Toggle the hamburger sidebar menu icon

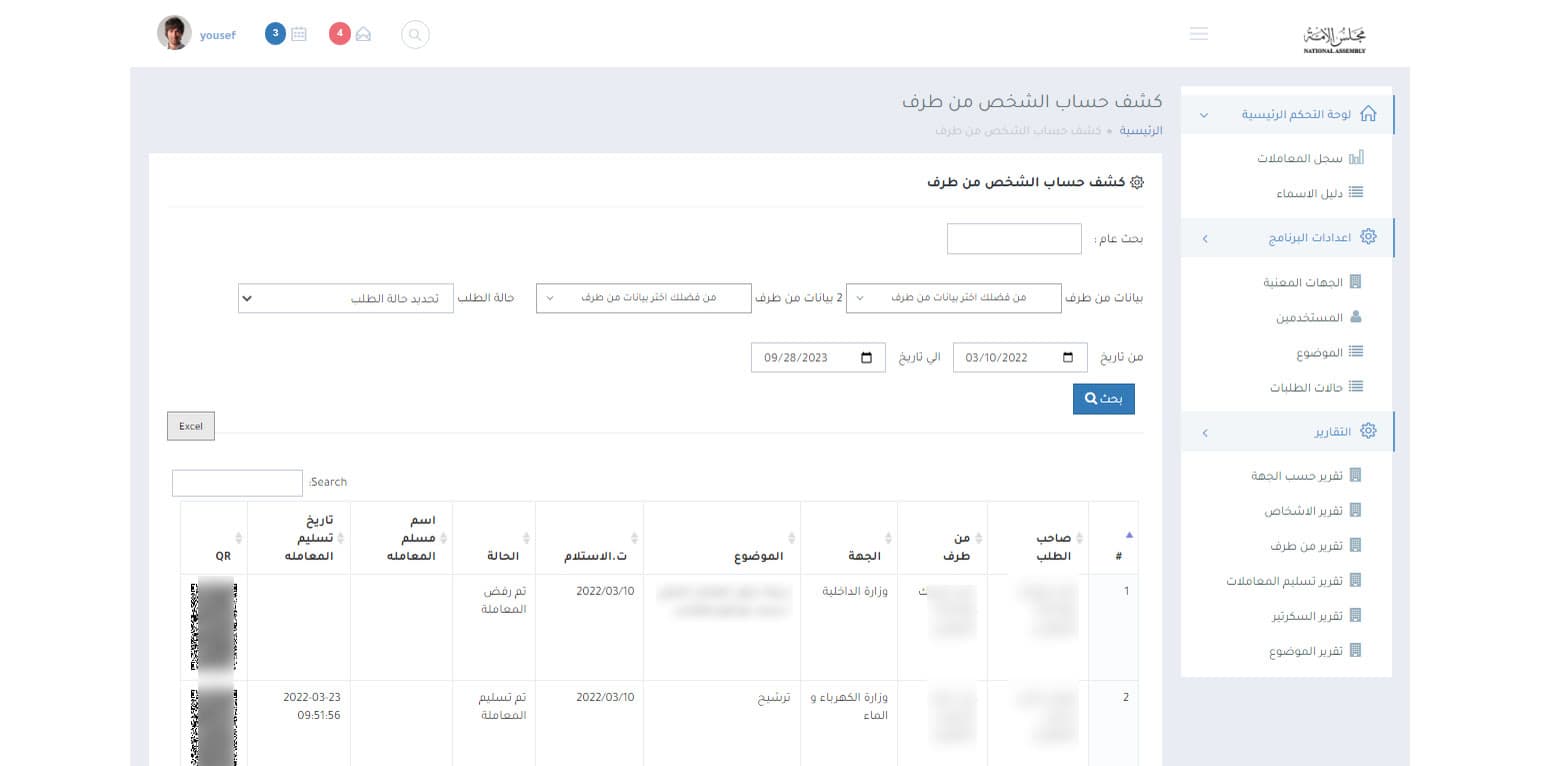[1199, 34]
